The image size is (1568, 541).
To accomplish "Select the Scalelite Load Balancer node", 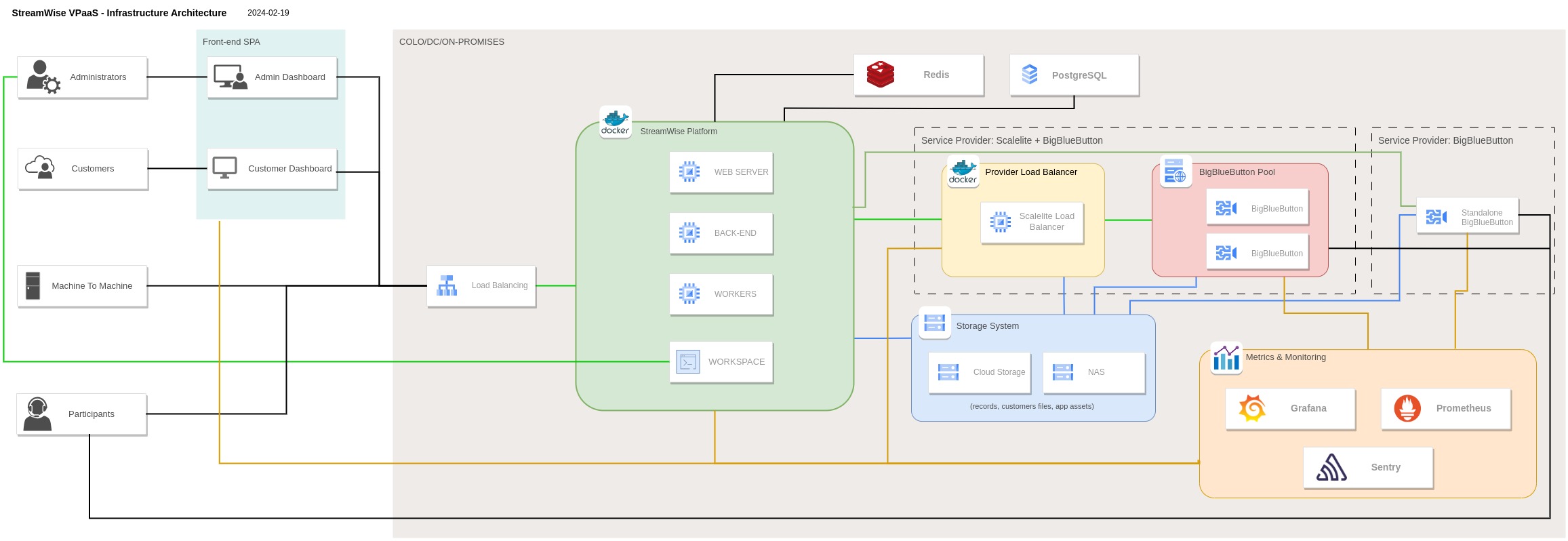I will click(1032, 222).
